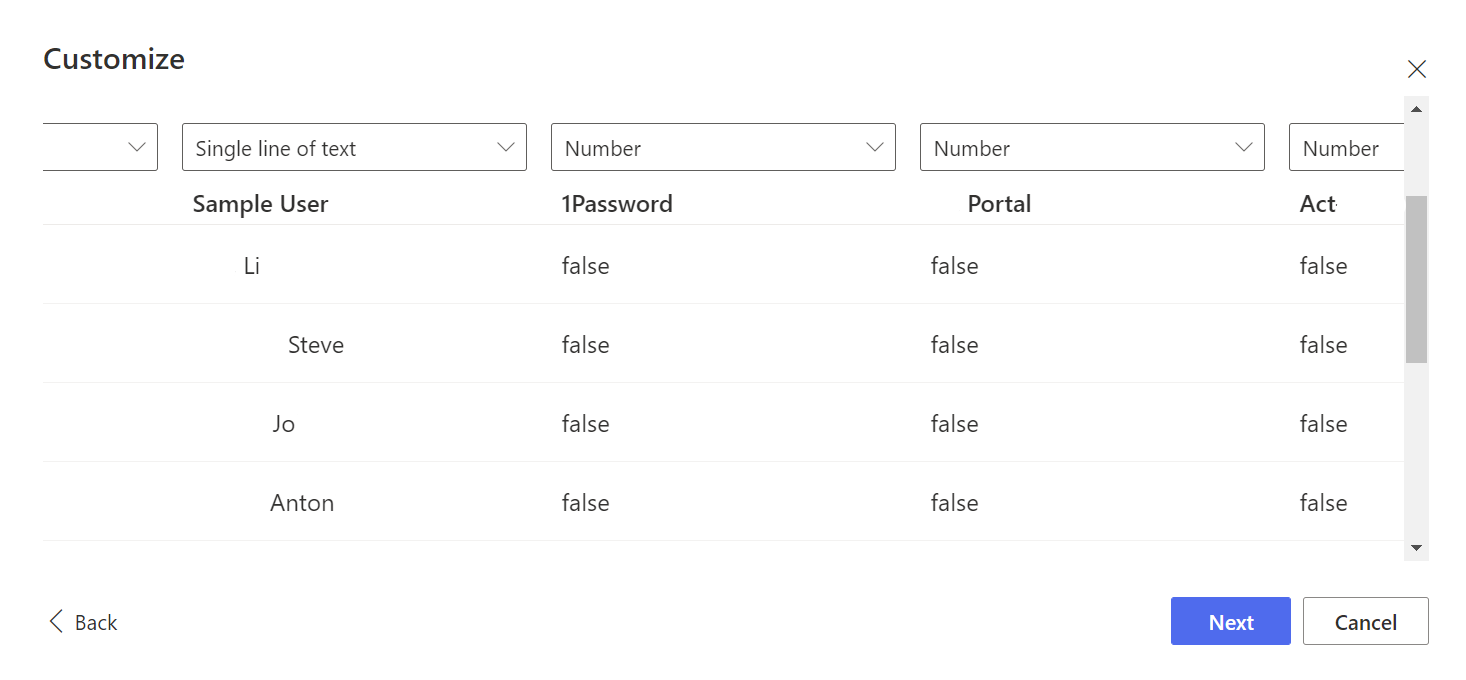Select the '1Password' column header

617,204
